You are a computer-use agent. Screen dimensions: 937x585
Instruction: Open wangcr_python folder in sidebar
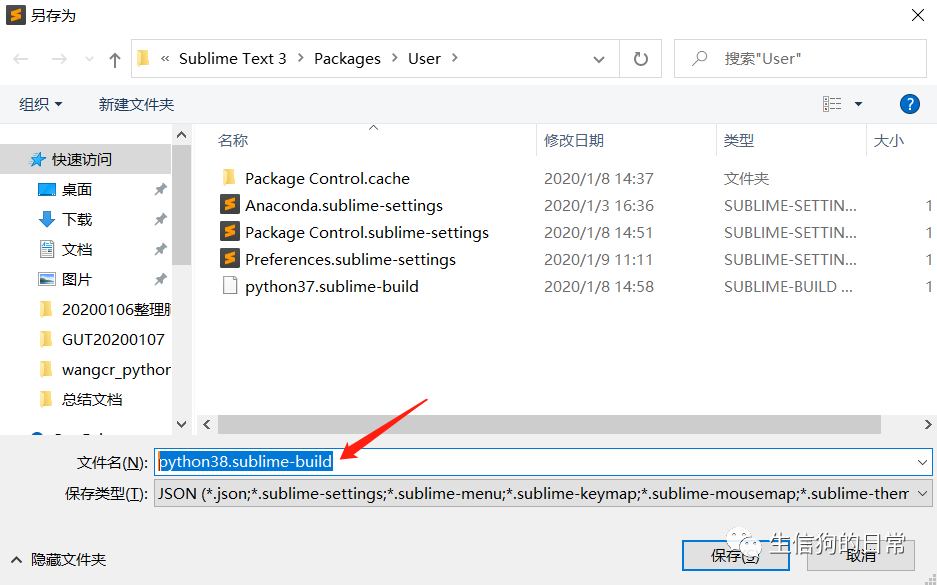[x=116, y=369]
